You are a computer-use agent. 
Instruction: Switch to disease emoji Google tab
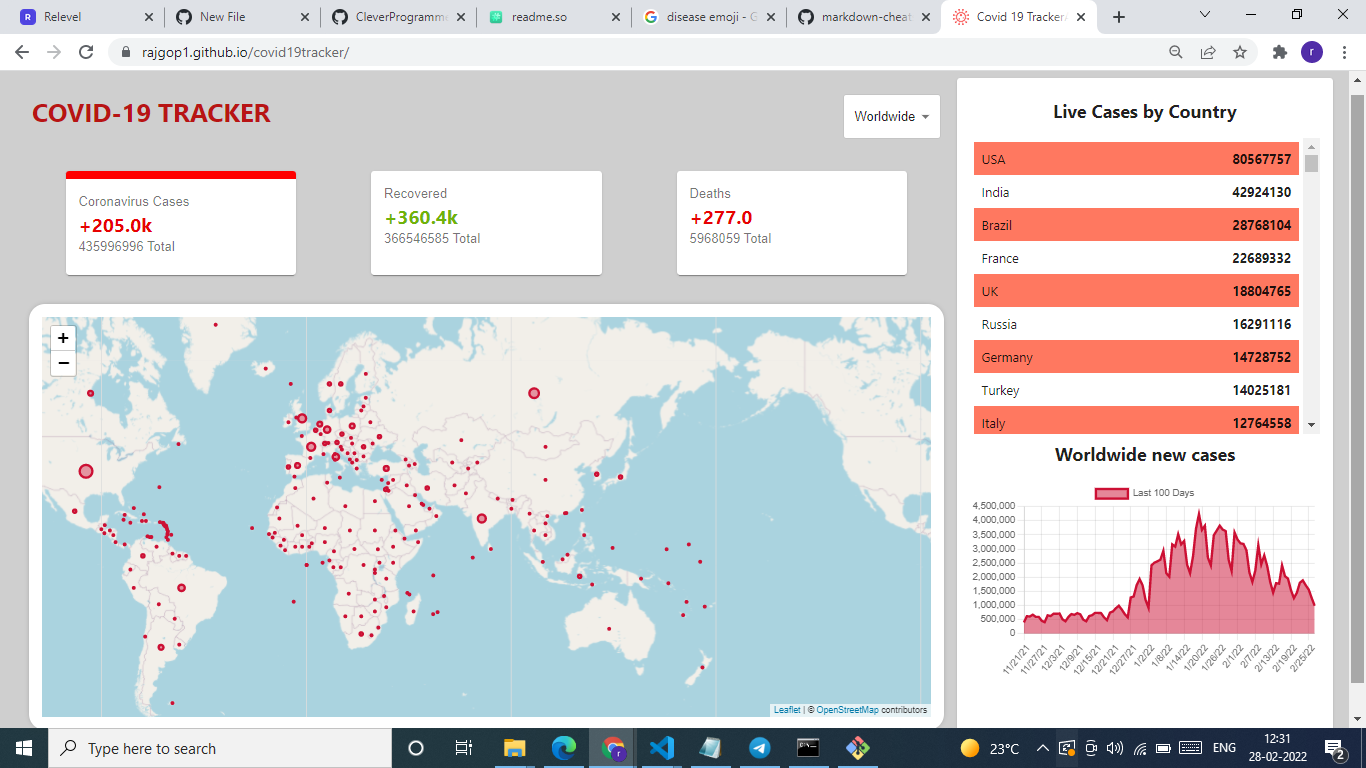[709, 17]
